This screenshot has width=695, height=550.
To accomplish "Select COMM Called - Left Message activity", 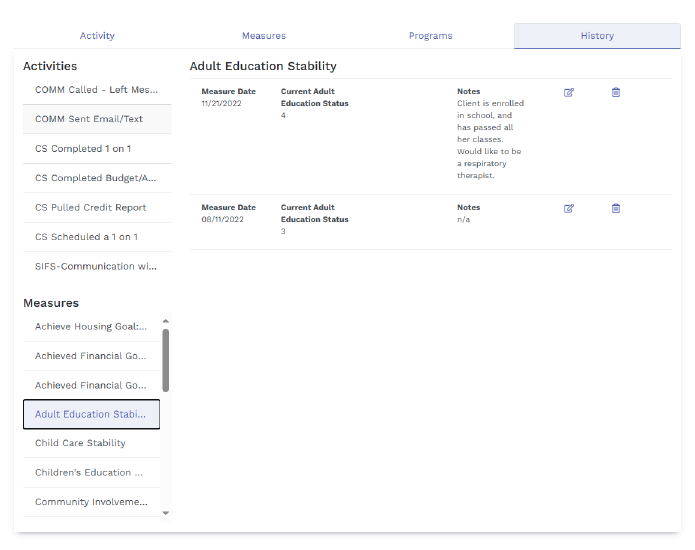I will coord(96,90).
